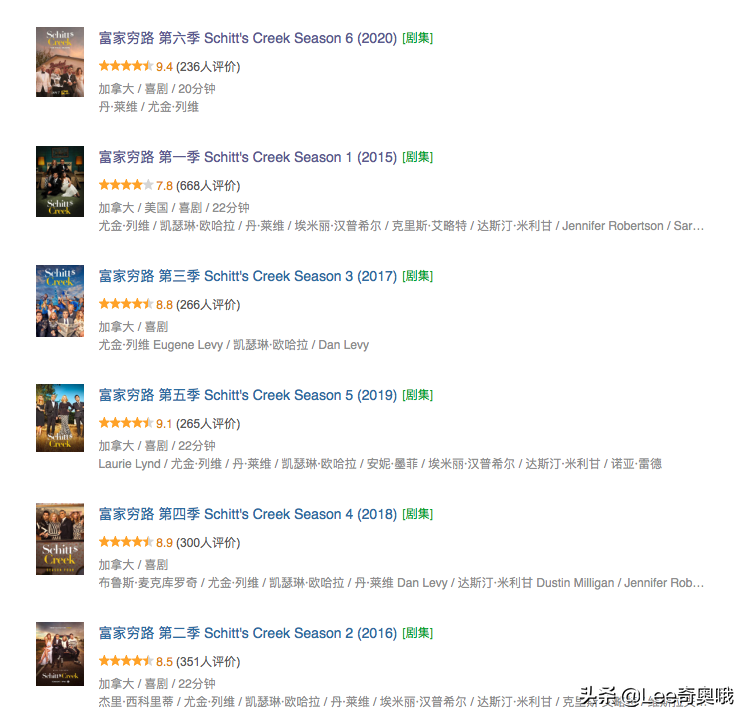Open 富家穷路 第三季 Season 3 (2017) title link
The height and width of the screenshot is (722, 750).
pos(247,277)
